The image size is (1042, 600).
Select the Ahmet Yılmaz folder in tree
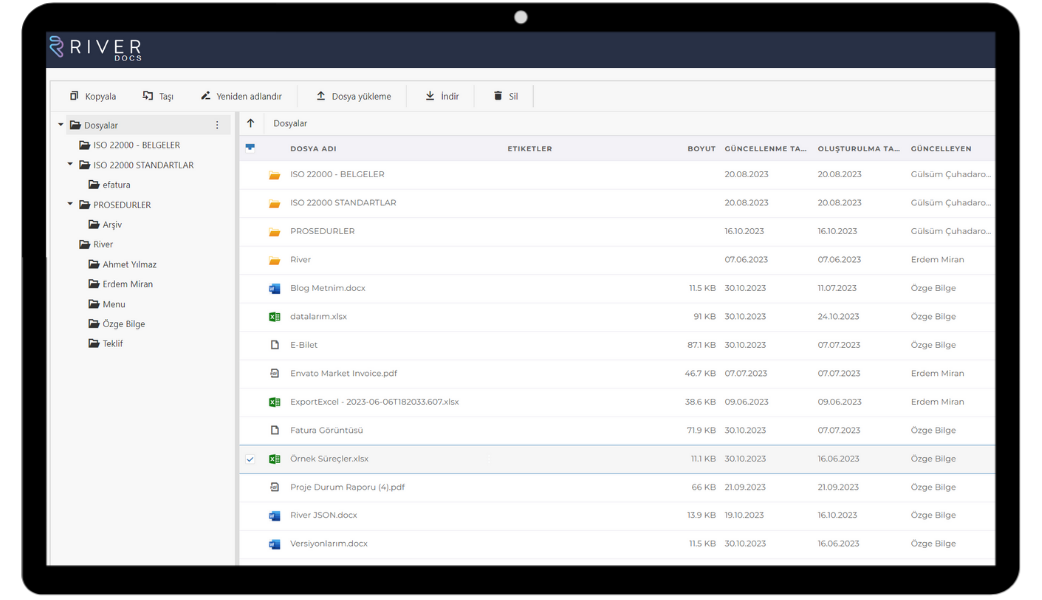(x=129, y=265)
